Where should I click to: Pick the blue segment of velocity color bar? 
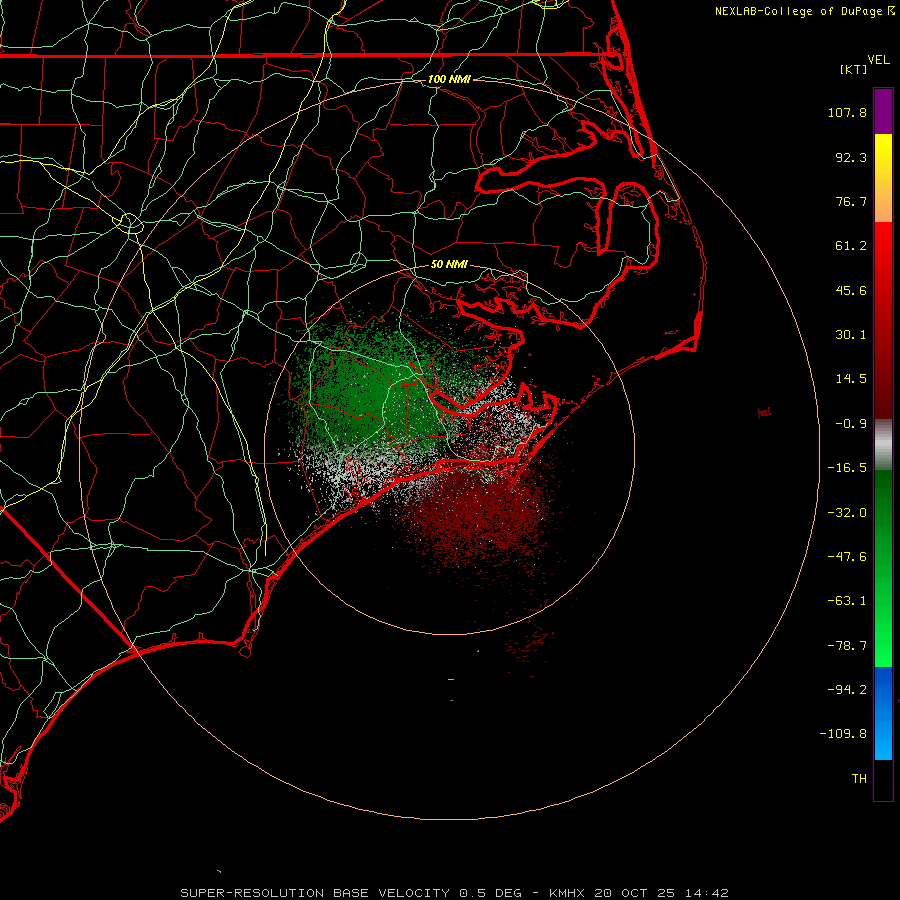883,713
